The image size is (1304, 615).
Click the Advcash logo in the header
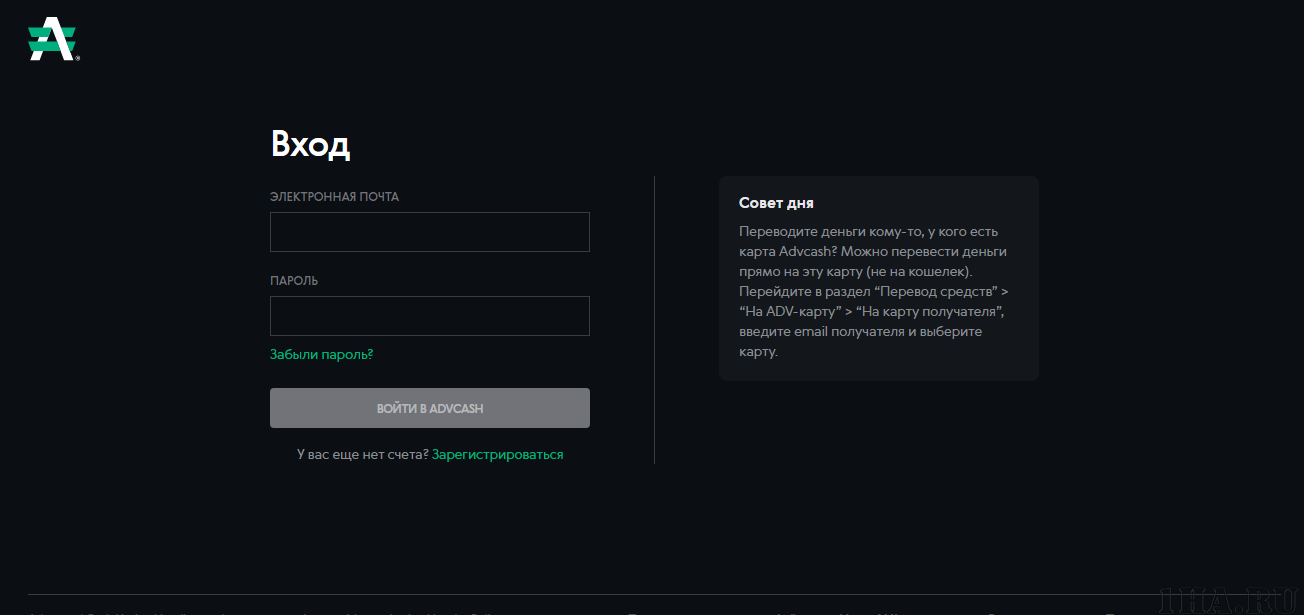[x=52, y=41]
